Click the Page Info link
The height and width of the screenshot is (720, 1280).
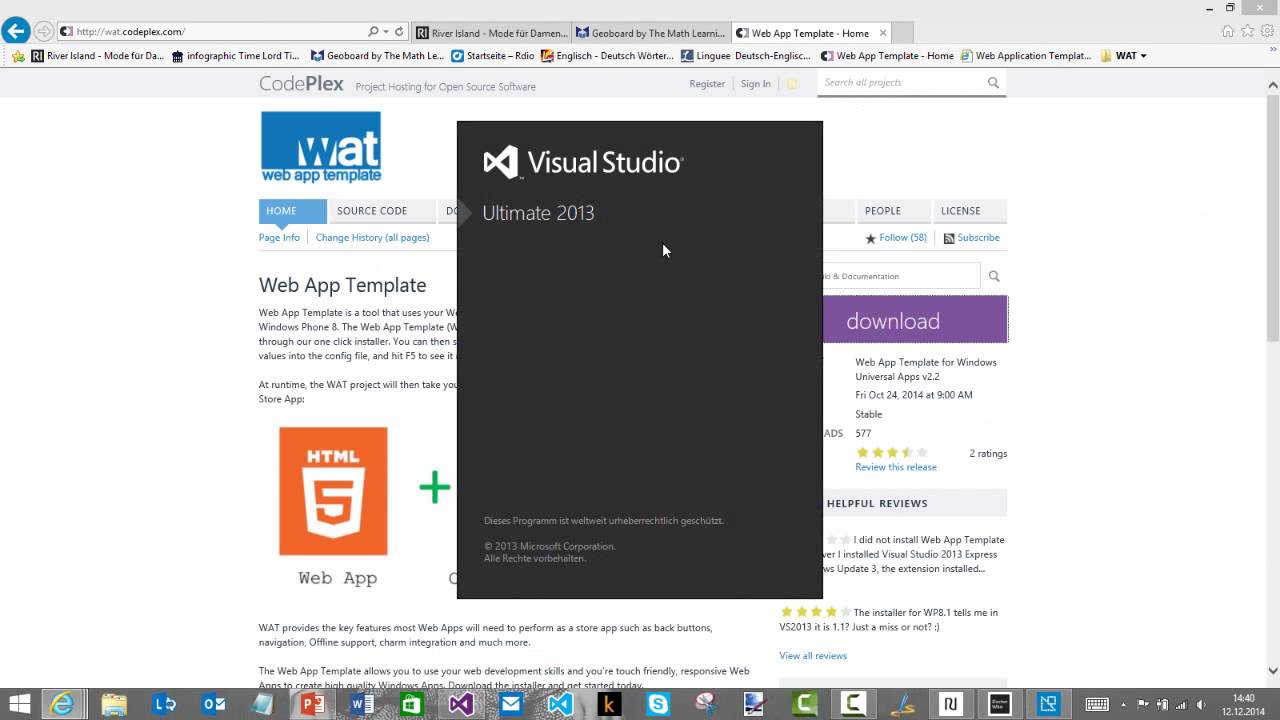(279, 238)
